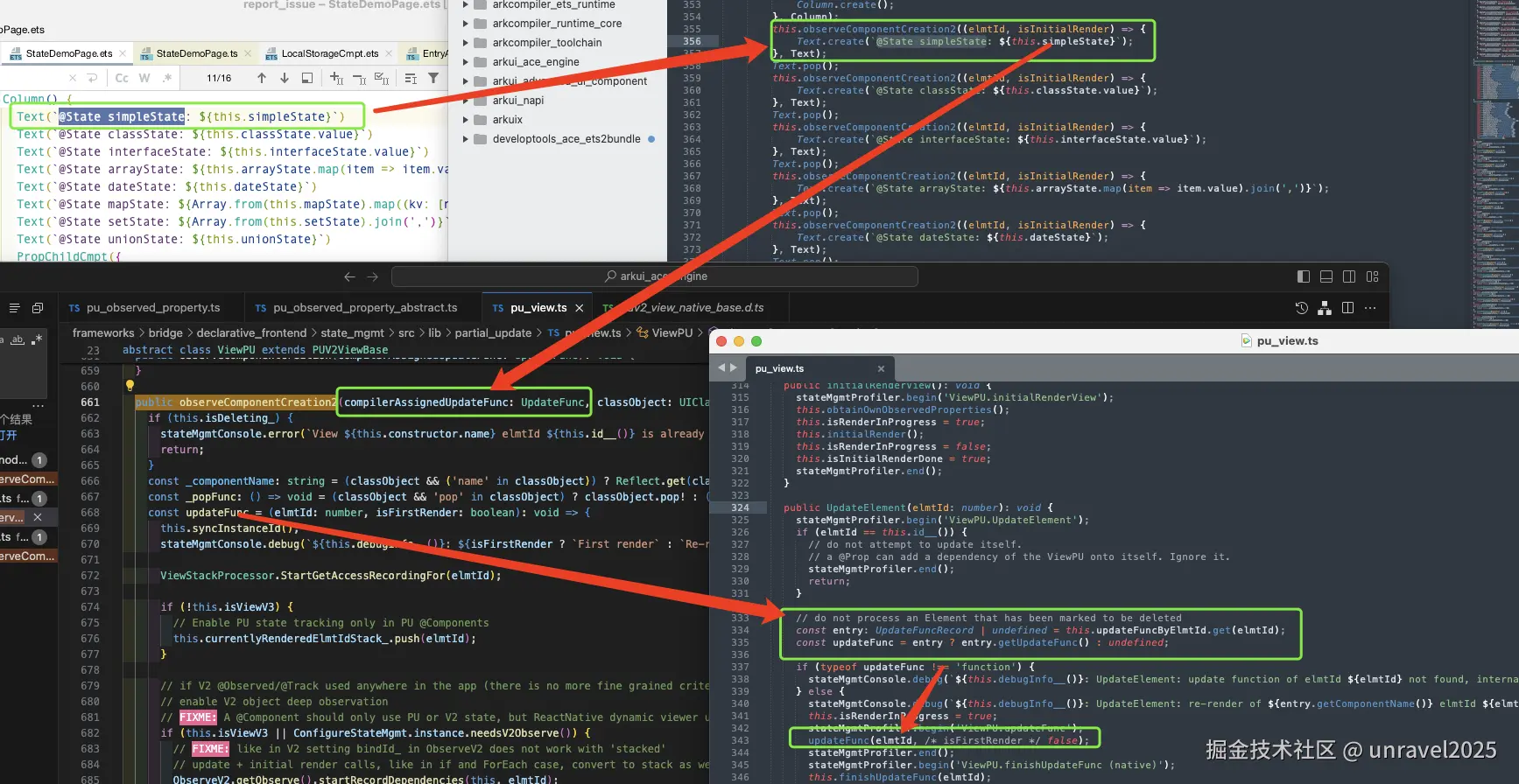Click declarative_frontend breadcrumb segment

(251, 332)
